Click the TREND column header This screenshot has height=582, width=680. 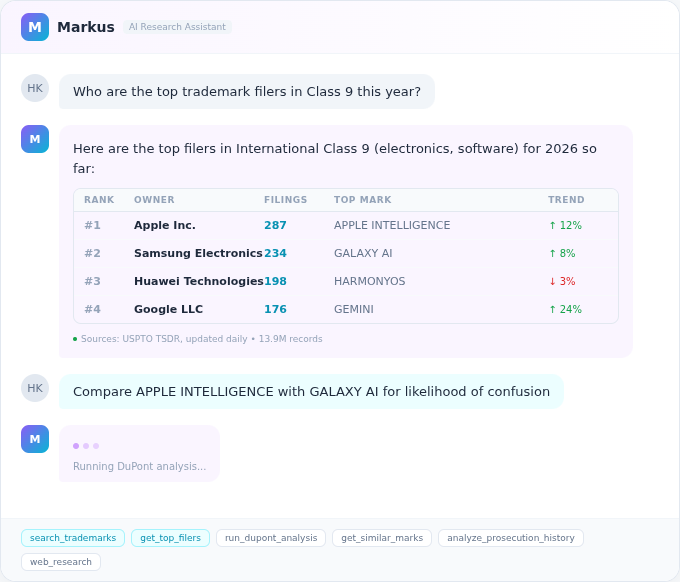tap(566, 200)
